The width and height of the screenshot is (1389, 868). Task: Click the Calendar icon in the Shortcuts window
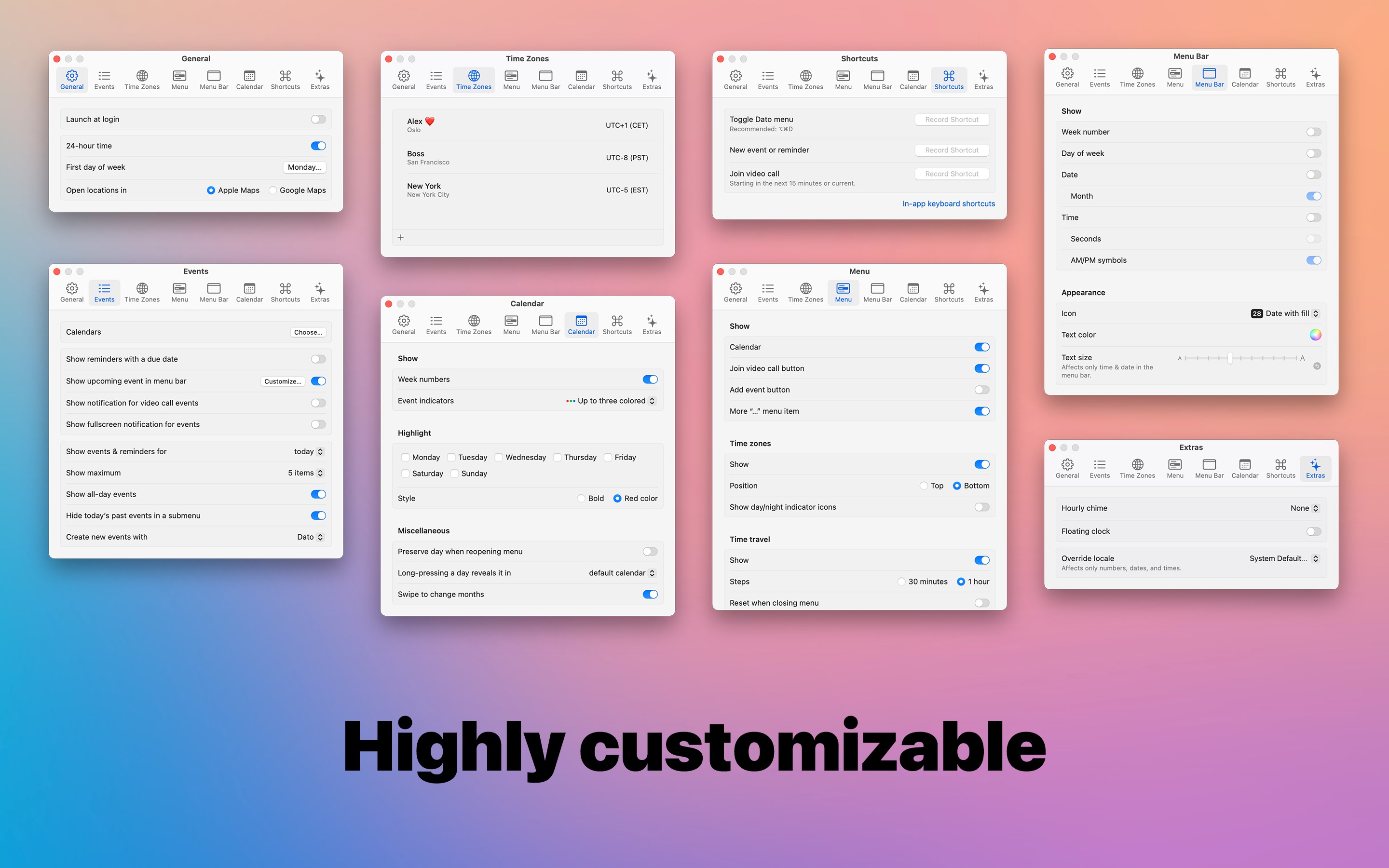(x=912, y=79)
